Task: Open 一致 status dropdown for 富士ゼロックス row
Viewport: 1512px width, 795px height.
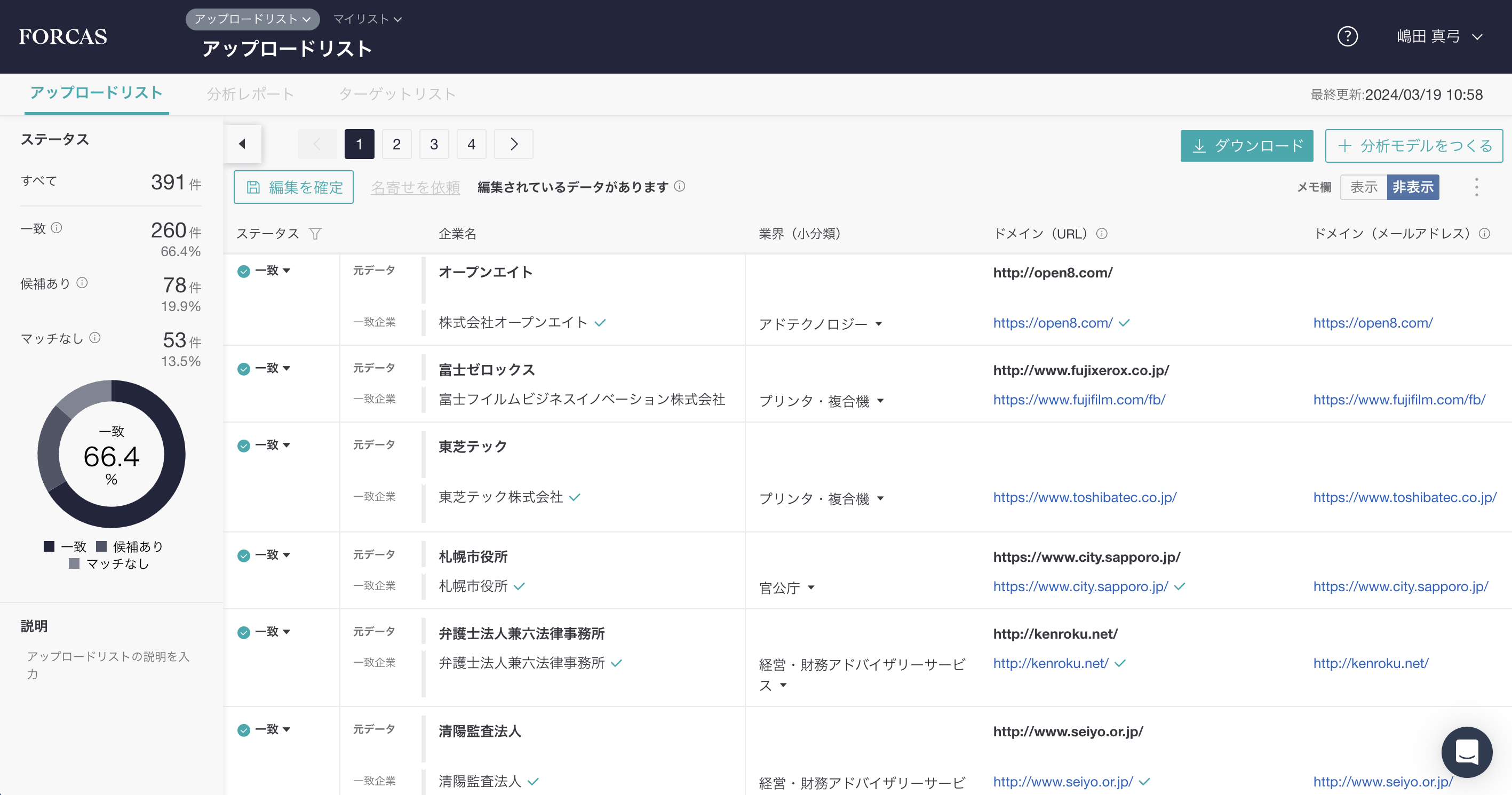Action: click(287, 368)
